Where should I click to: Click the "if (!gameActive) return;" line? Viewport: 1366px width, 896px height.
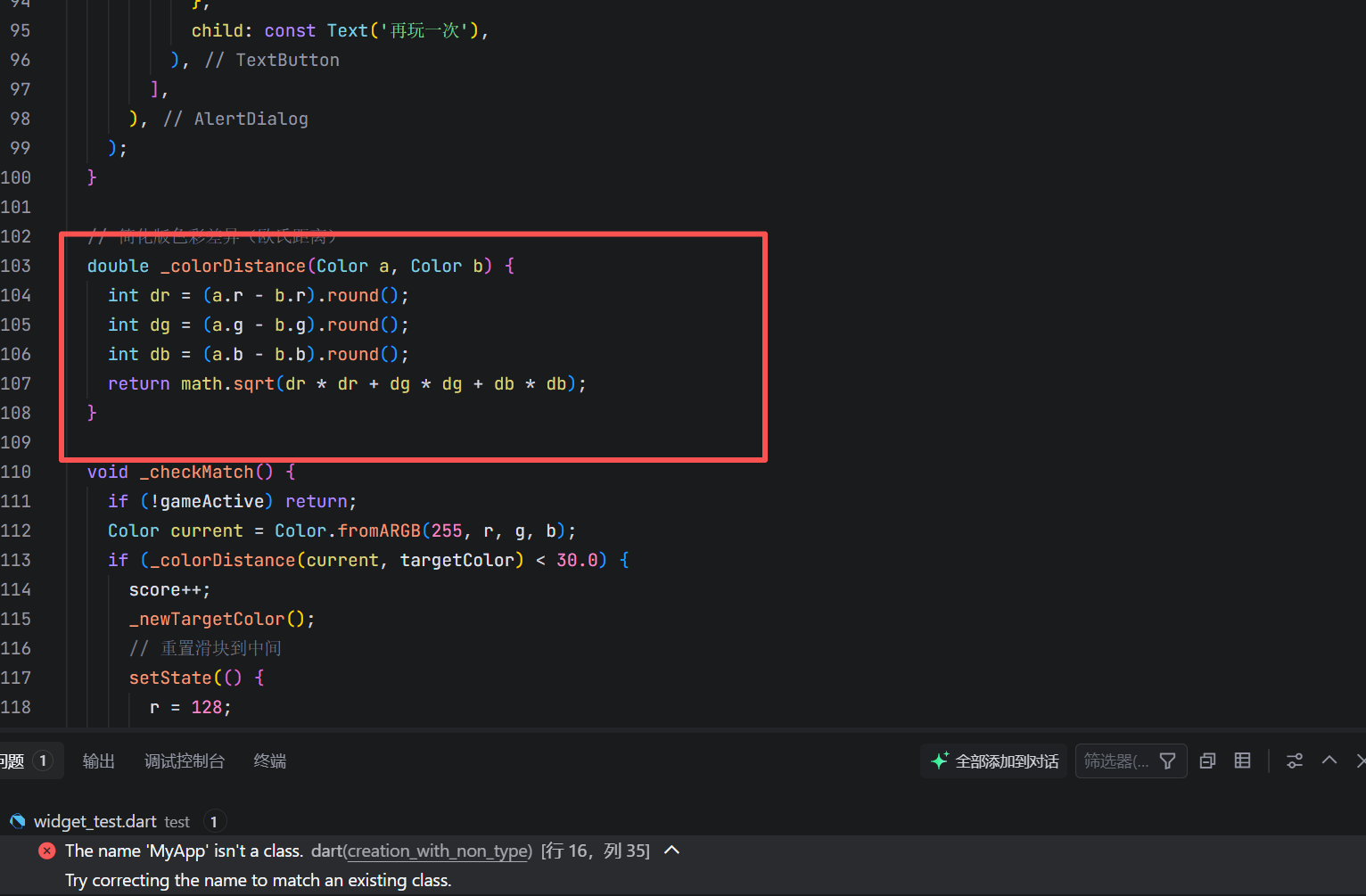pyautogui.click(x=233, y=501)
